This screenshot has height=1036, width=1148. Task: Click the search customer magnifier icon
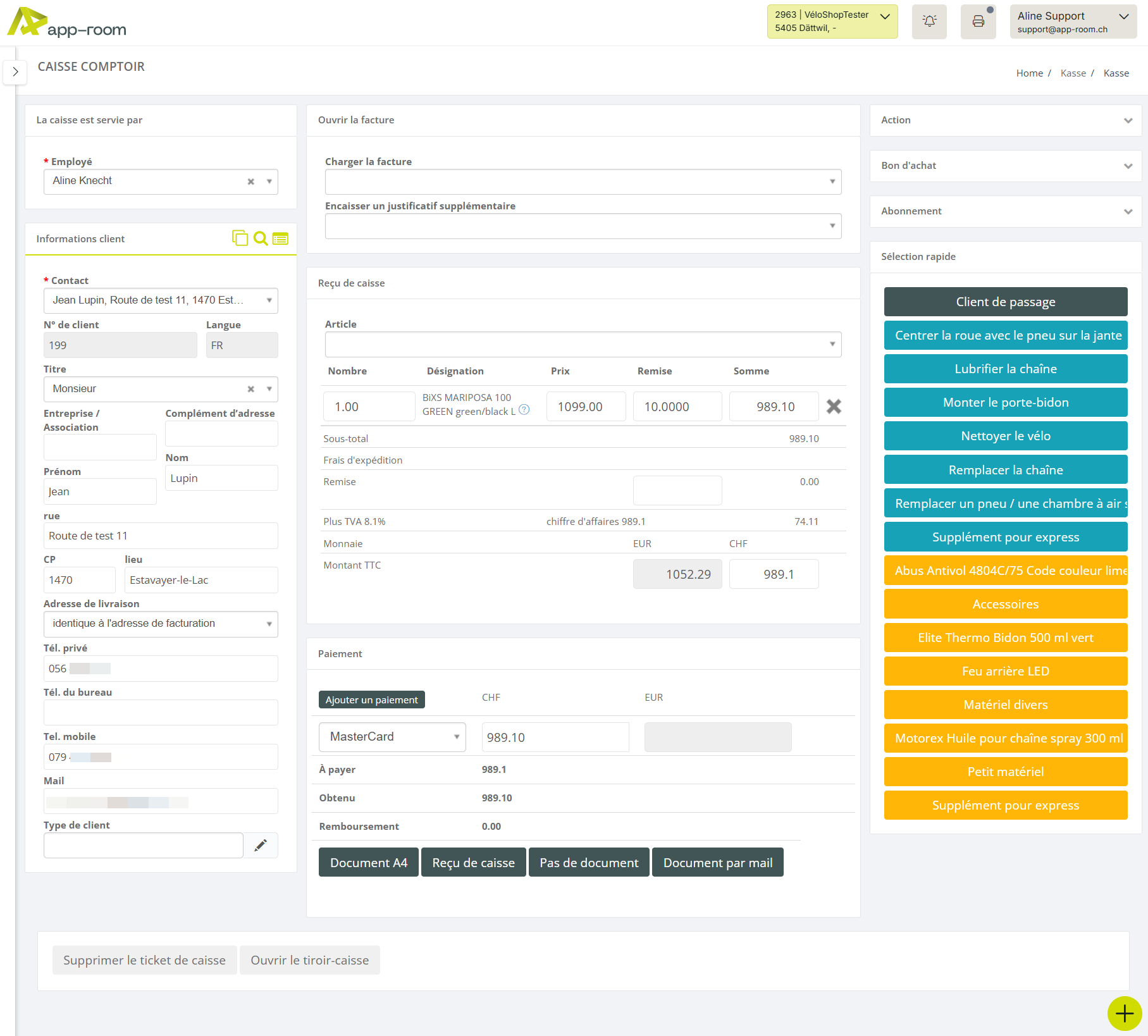click(x=260, y=238)
